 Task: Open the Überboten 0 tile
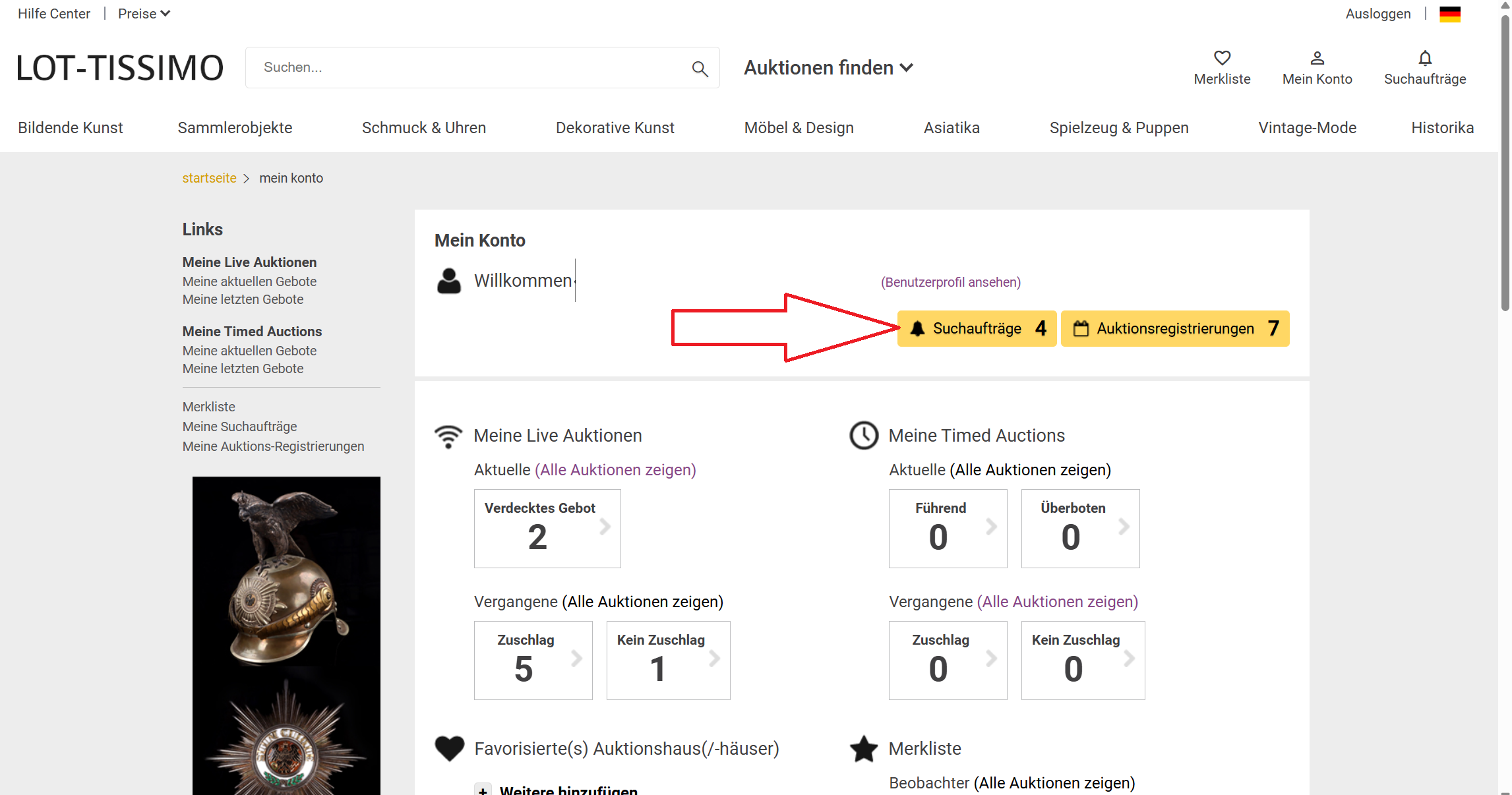(1080, 528)
